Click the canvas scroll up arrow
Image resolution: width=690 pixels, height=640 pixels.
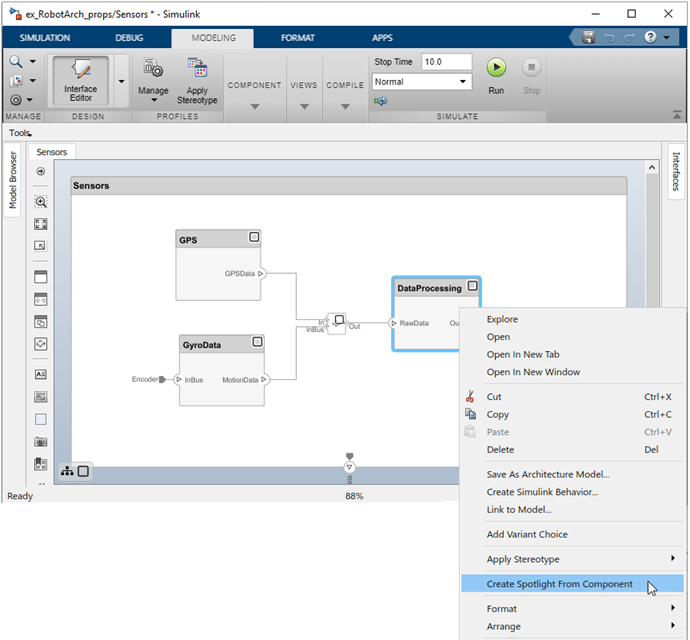pos(652,167)
